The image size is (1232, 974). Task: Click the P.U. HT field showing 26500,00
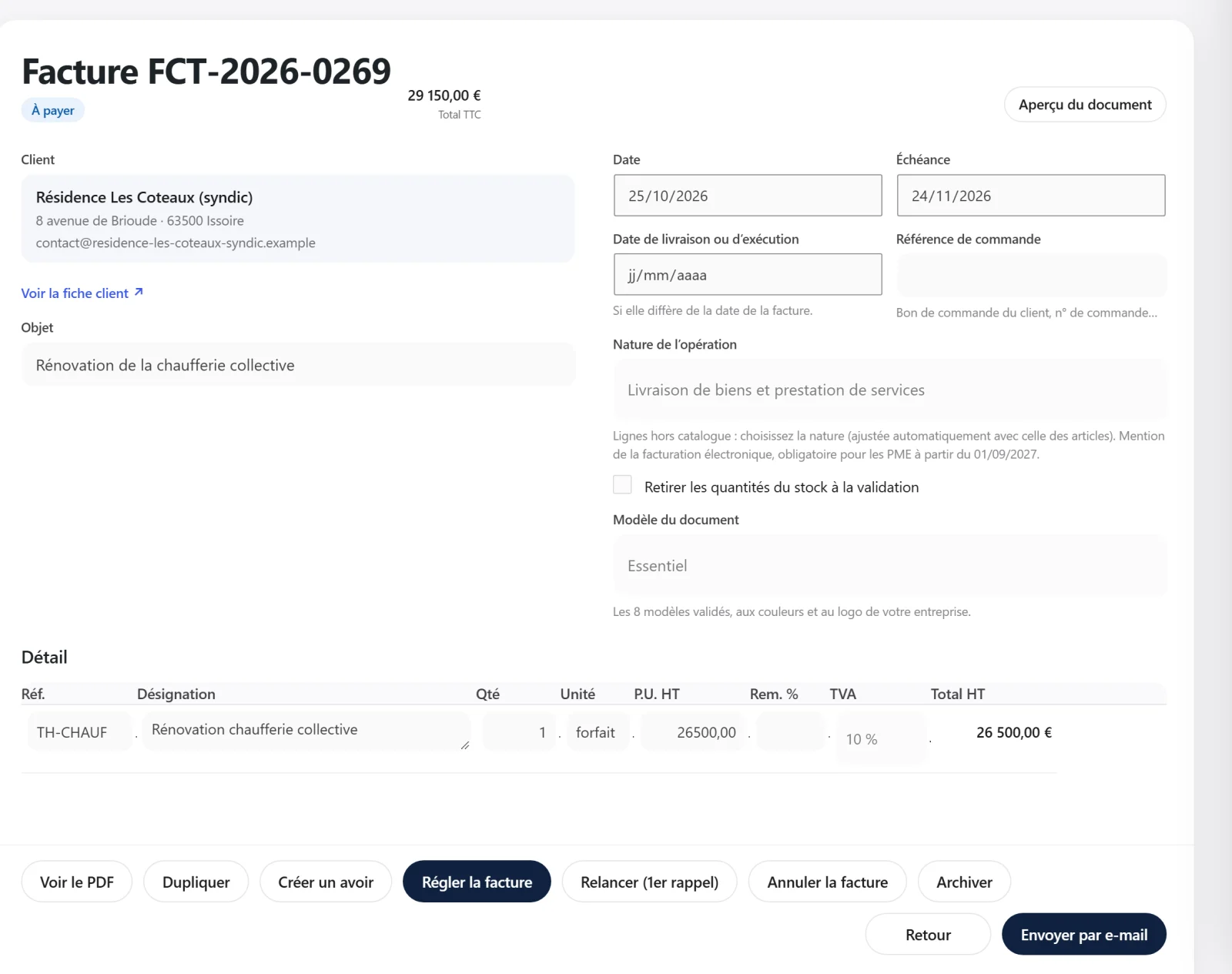pos(693,732)
